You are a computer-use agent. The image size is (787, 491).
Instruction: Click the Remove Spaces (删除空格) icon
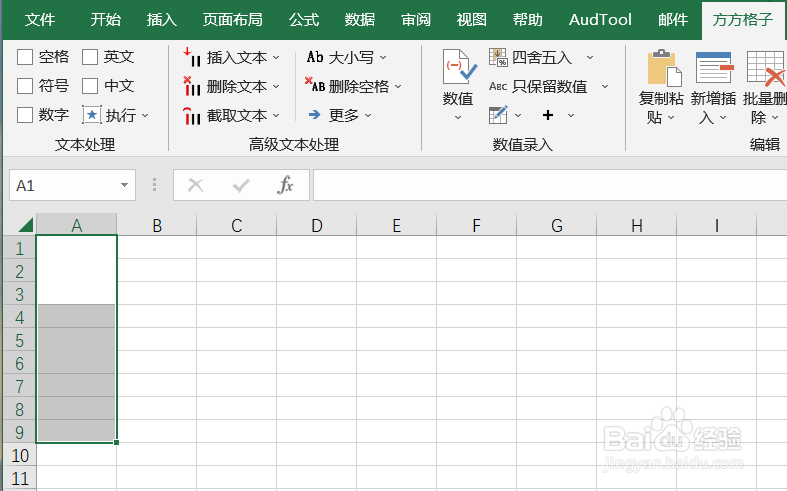(x=315, y=85)
